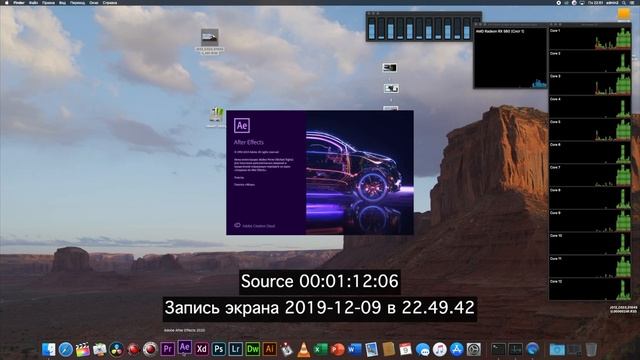The height and width of the screenshot is (360, 640).
Task: Launch Microsoft Word from the Dock
Action: pyautogui.click(x=354, y=349)
